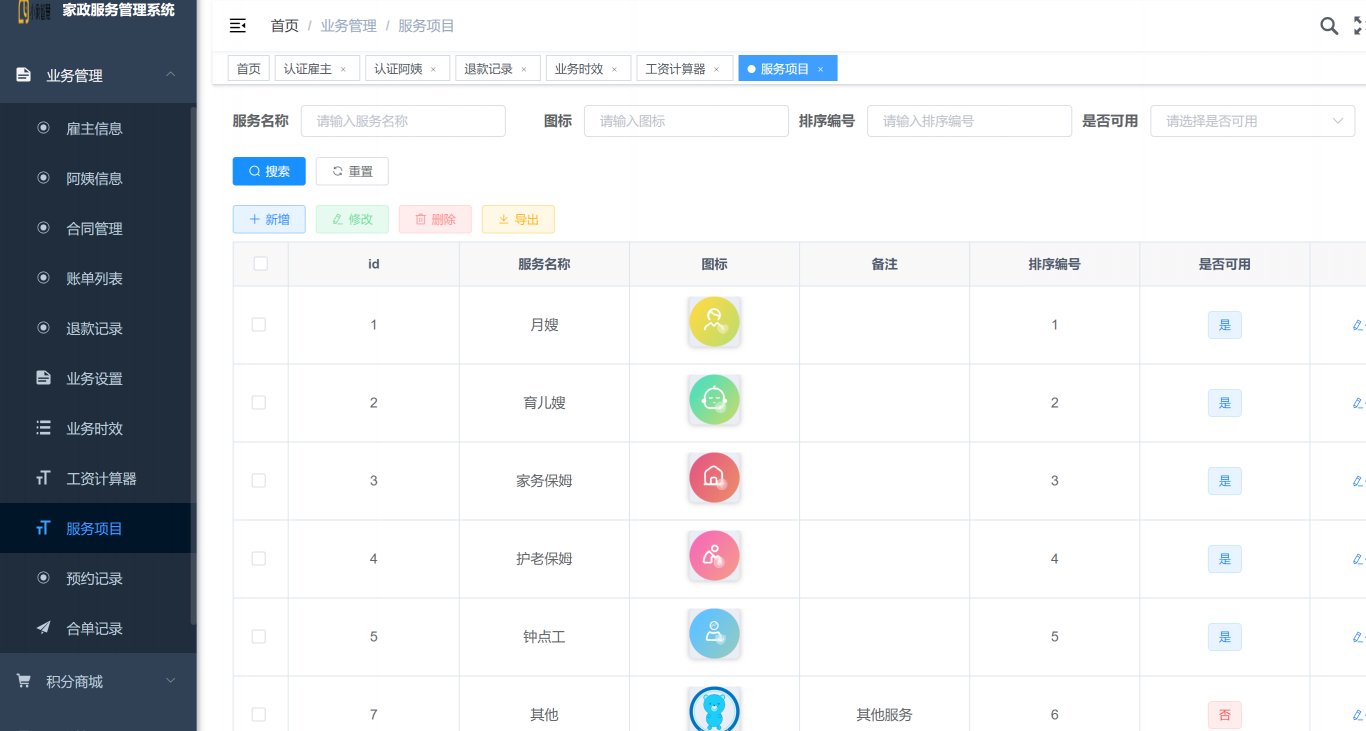The height and width of the screenshot is (731, 1366).
Task: Open the 是否可用 dropdown
Action: click(x=1253, y=121)
